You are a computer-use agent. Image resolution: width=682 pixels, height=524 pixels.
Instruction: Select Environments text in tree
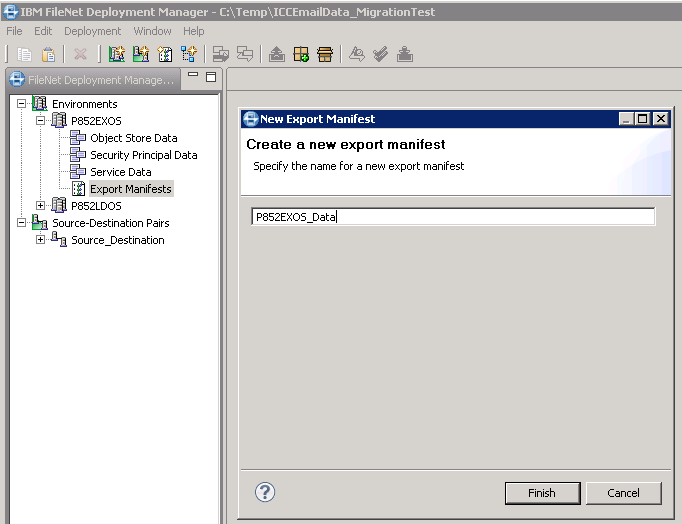(x=85, y=104)
